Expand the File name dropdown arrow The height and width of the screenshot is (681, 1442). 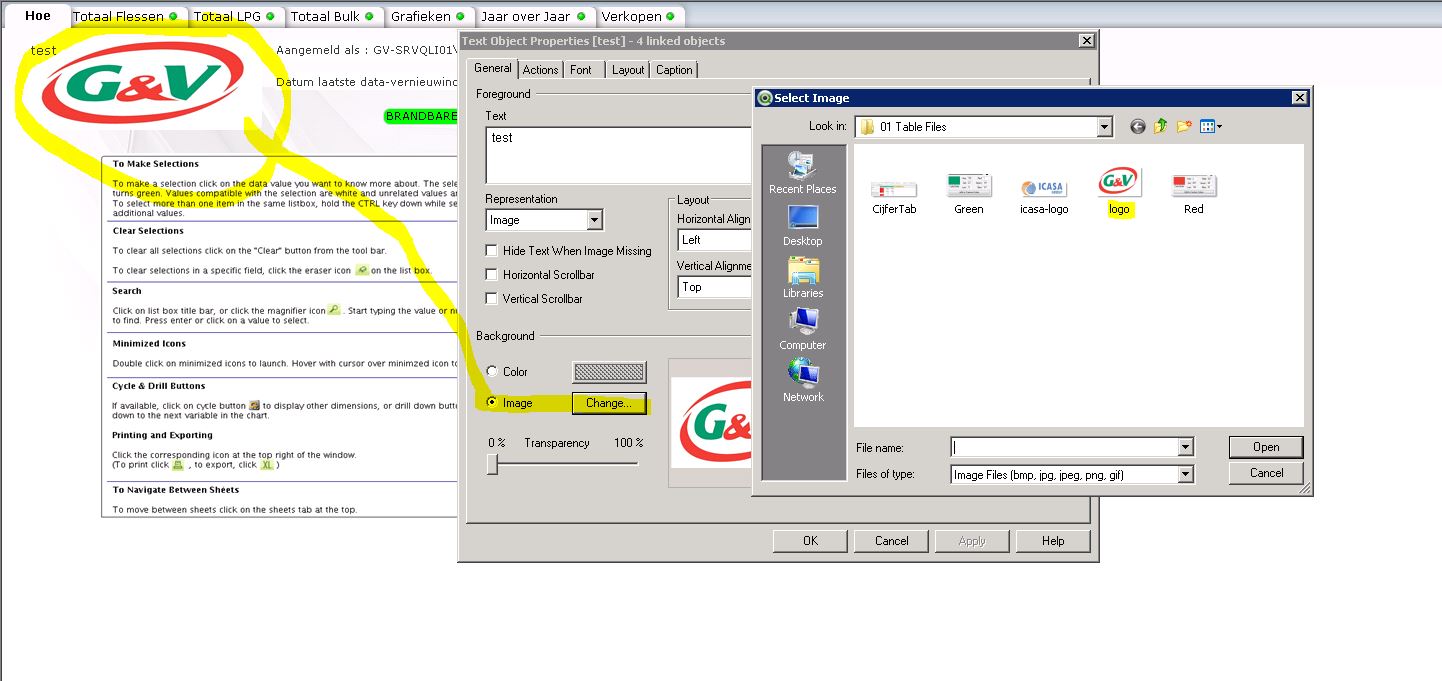tap(1186, 448)
